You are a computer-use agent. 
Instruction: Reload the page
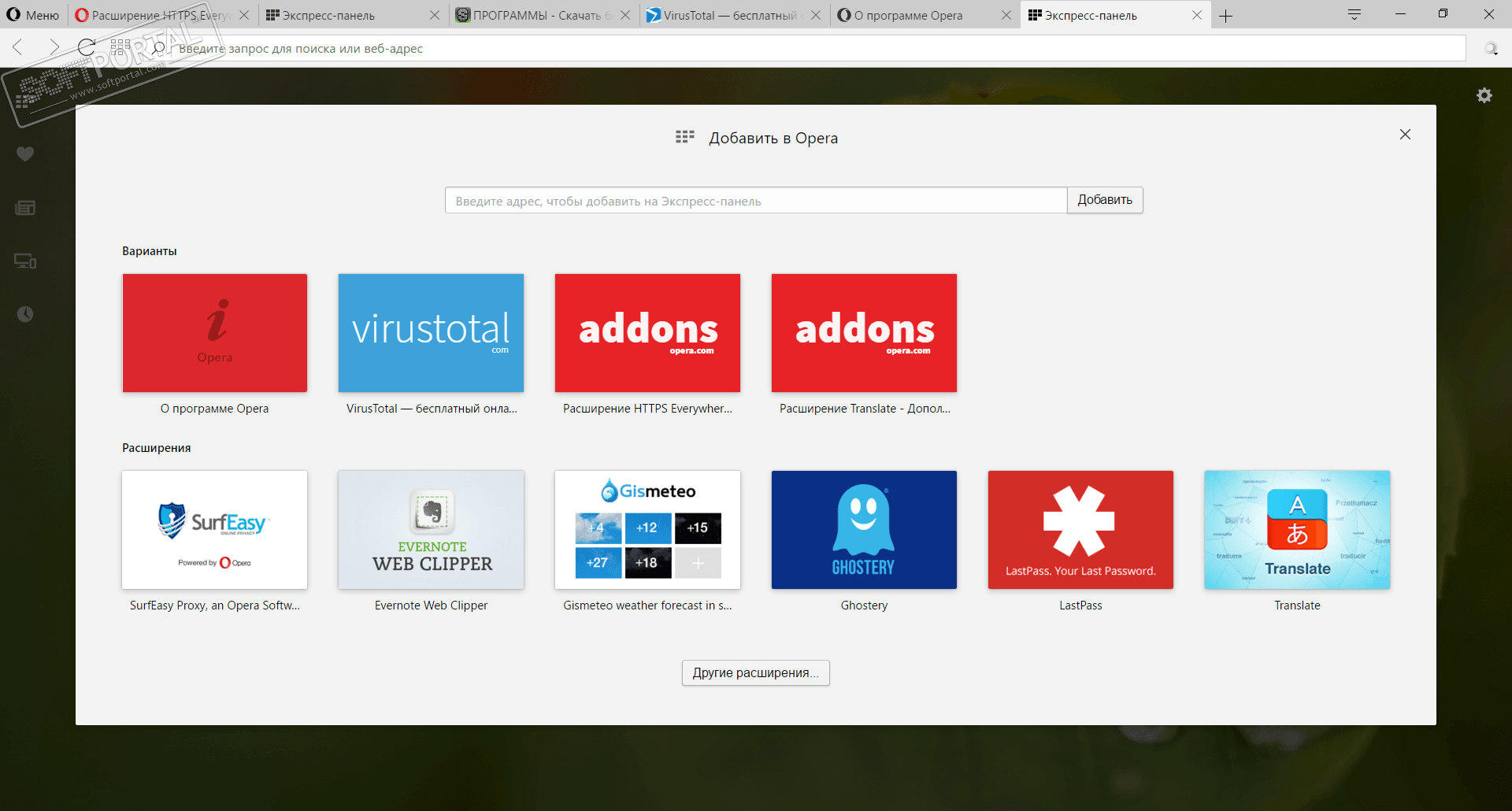(x=87, y=48)
